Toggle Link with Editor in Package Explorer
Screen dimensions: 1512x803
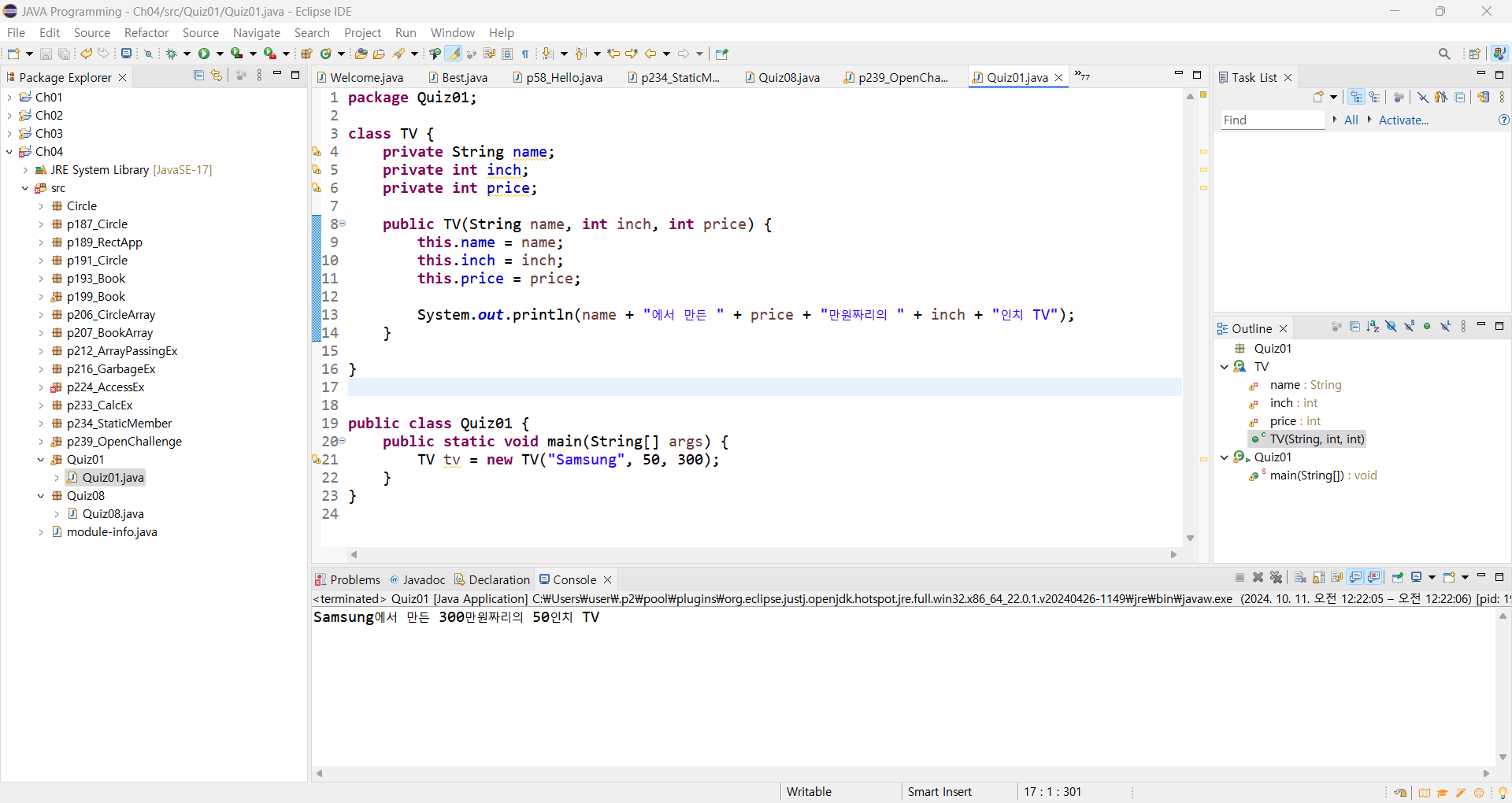(217, 76)
